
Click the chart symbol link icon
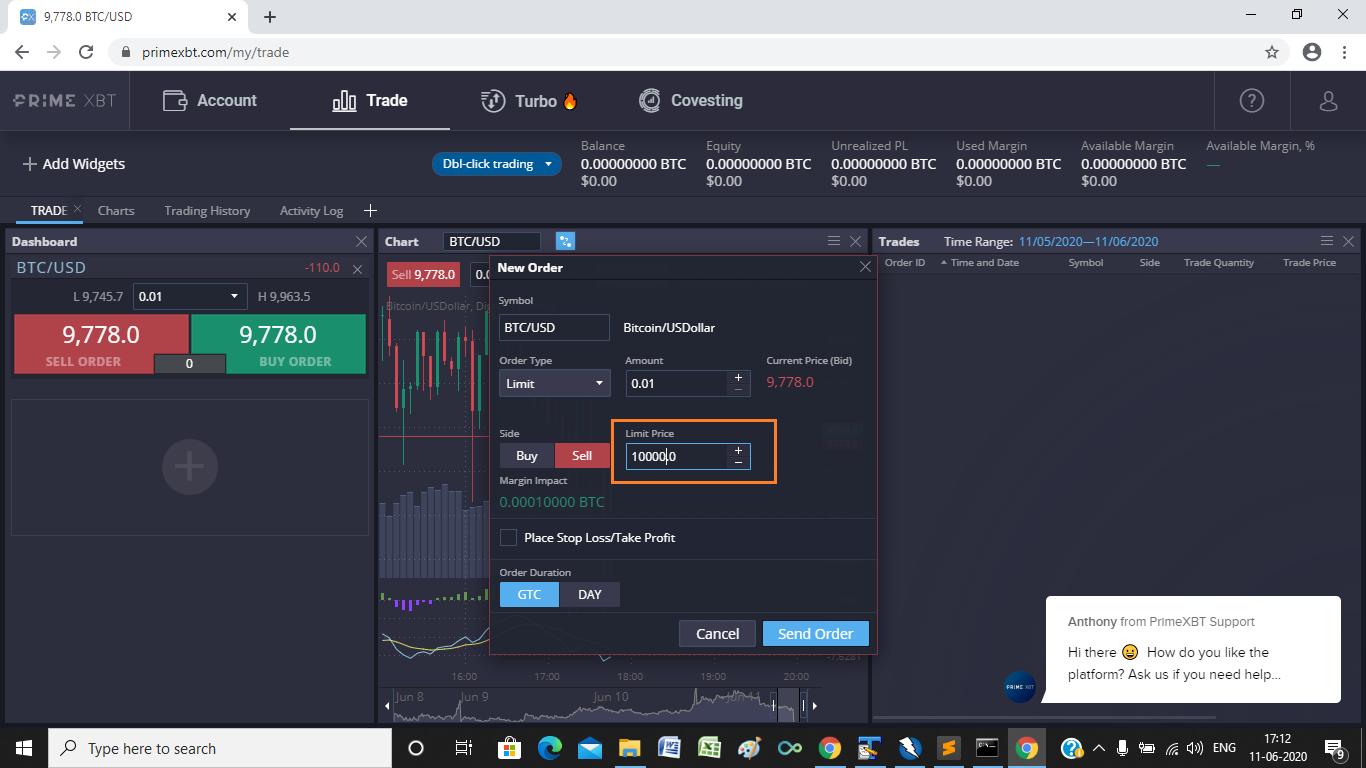(565, 241)
